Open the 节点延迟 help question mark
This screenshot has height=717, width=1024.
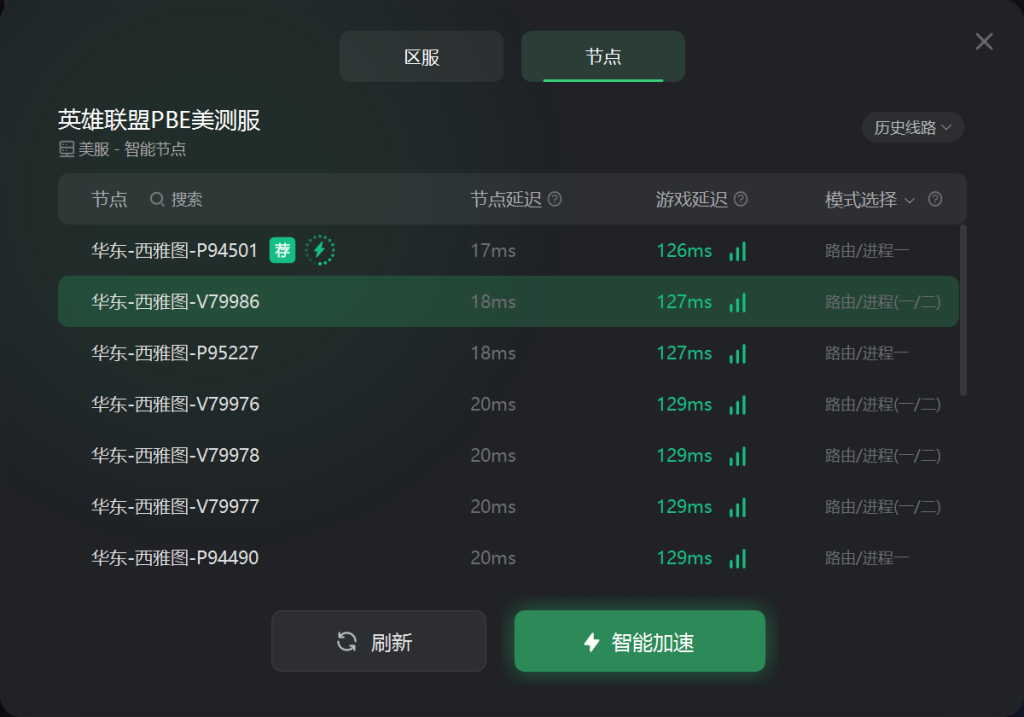[554, 199]
